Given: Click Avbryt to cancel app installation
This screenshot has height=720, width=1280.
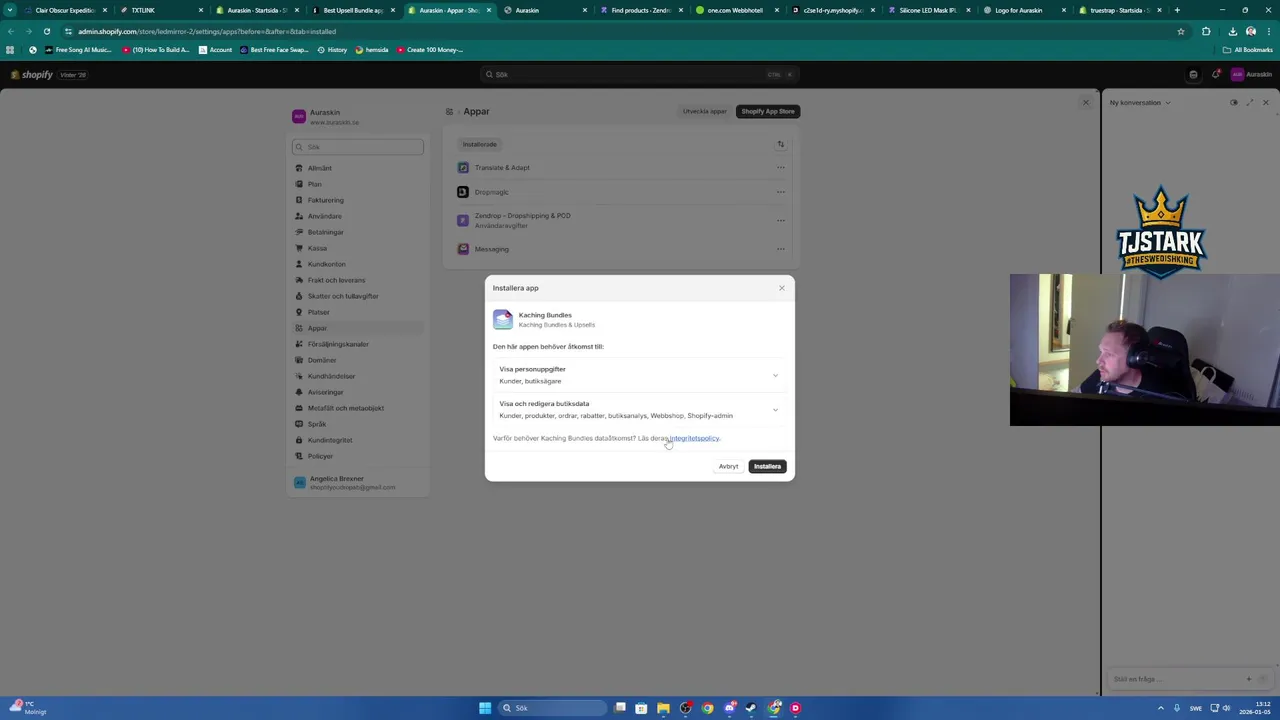Looking at the screenshot, I should pos(728,466).
